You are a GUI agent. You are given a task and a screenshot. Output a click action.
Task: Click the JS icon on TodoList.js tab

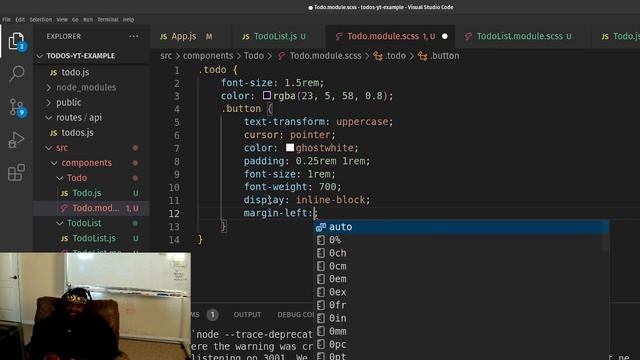(246, 37)
